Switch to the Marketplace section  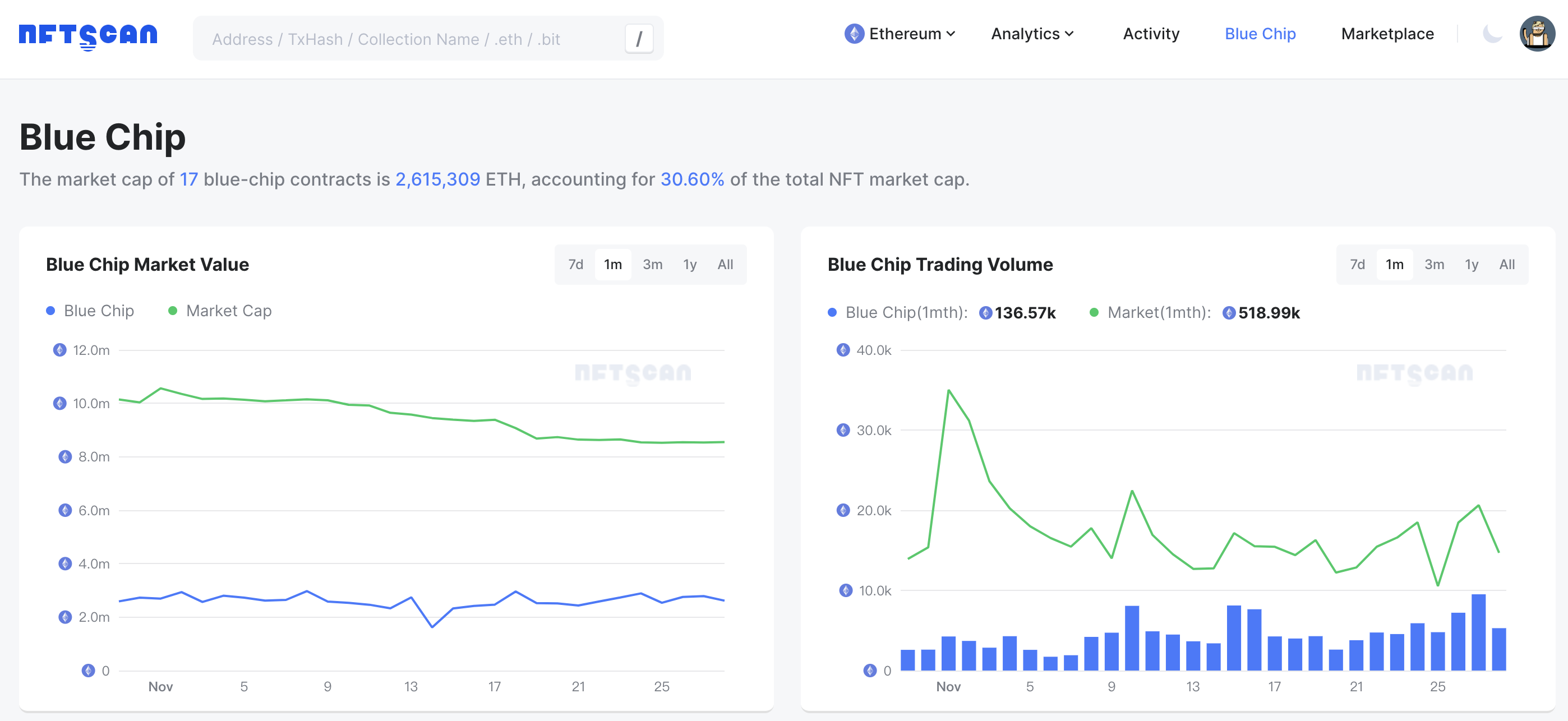(x=1387, y=34)
